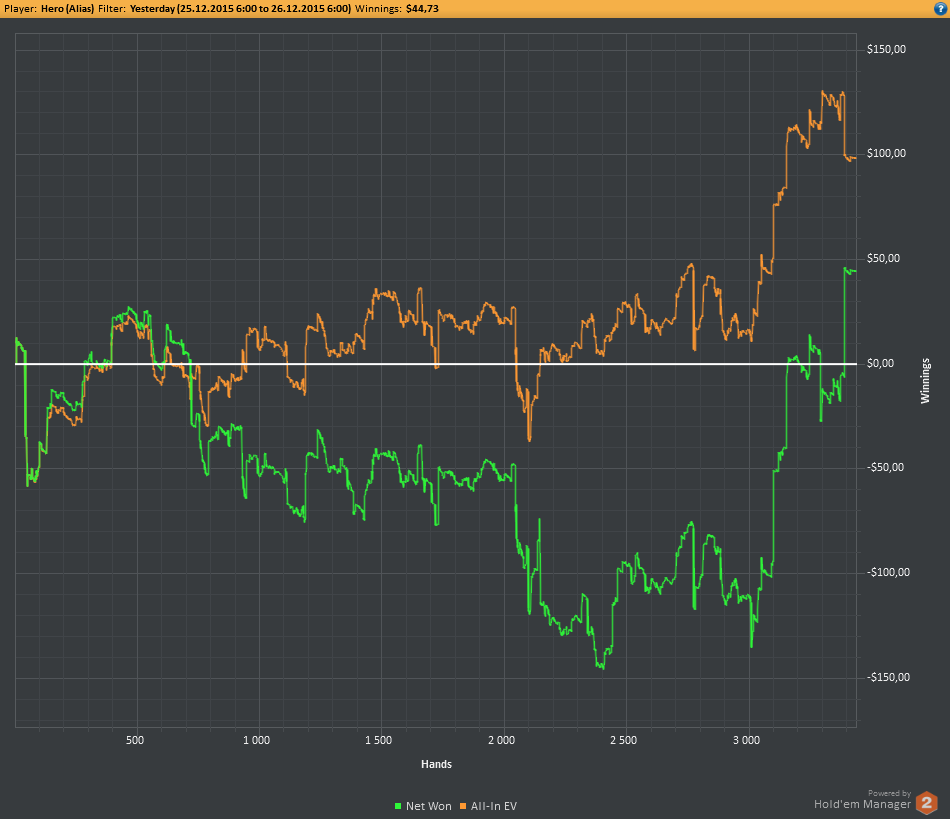The width and height of the screenshot is (950, 819).
Task: Click the -$50,00 y-axis label
Action: pos(885,468)
